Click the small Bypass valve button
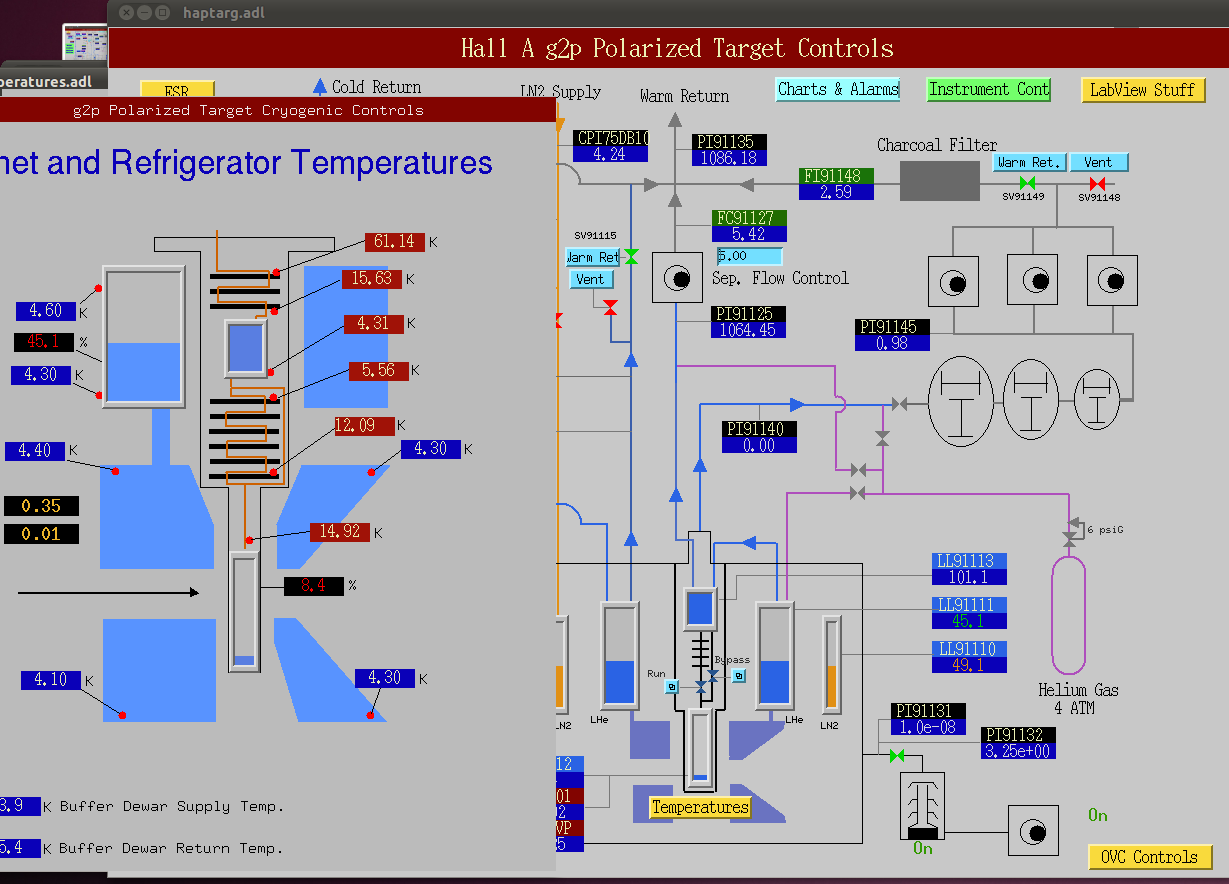 pyautogui.click(x=738, y=676)
